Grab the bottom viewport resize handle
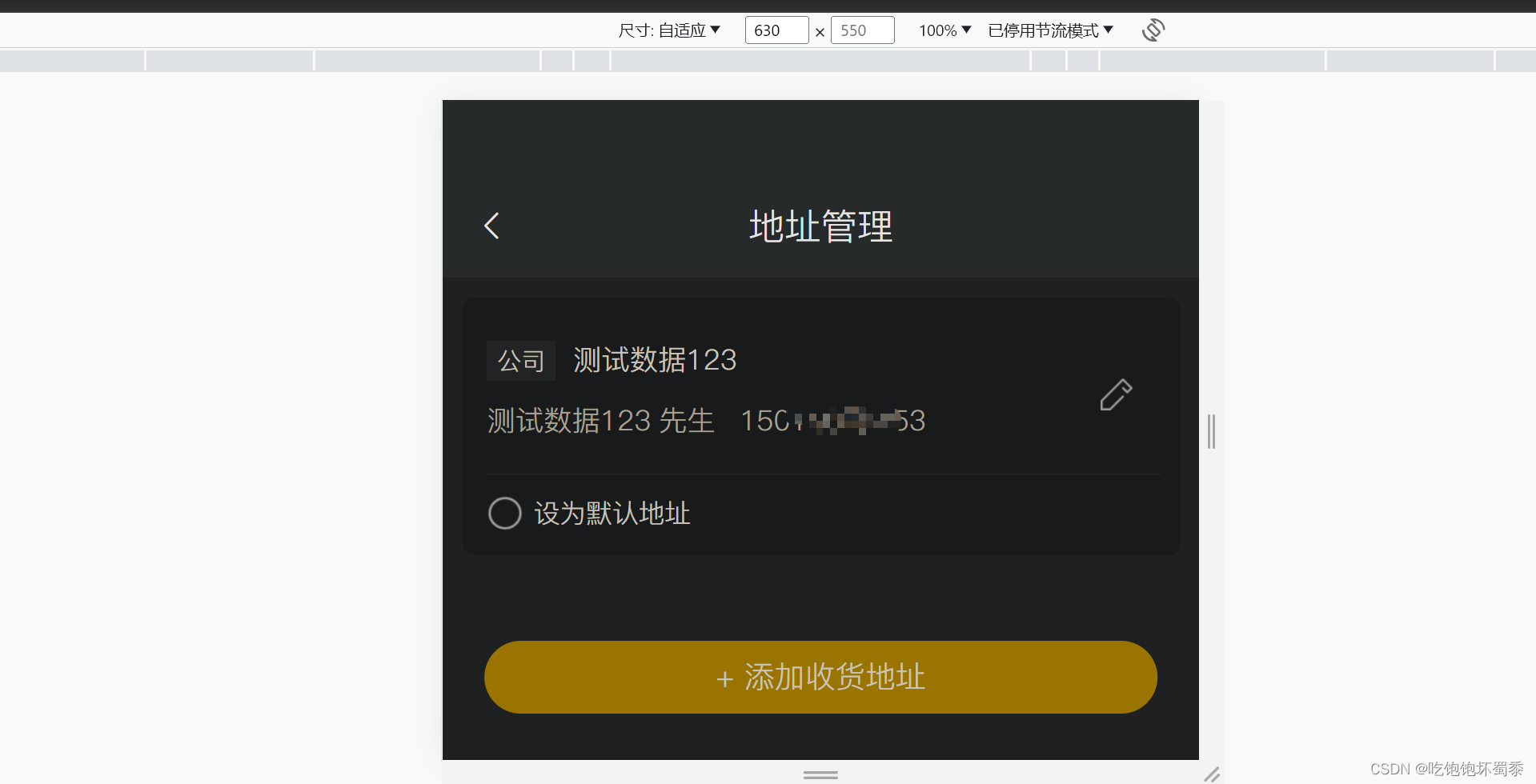This screenshot has height=784, width=1536. tap(820, 774)
